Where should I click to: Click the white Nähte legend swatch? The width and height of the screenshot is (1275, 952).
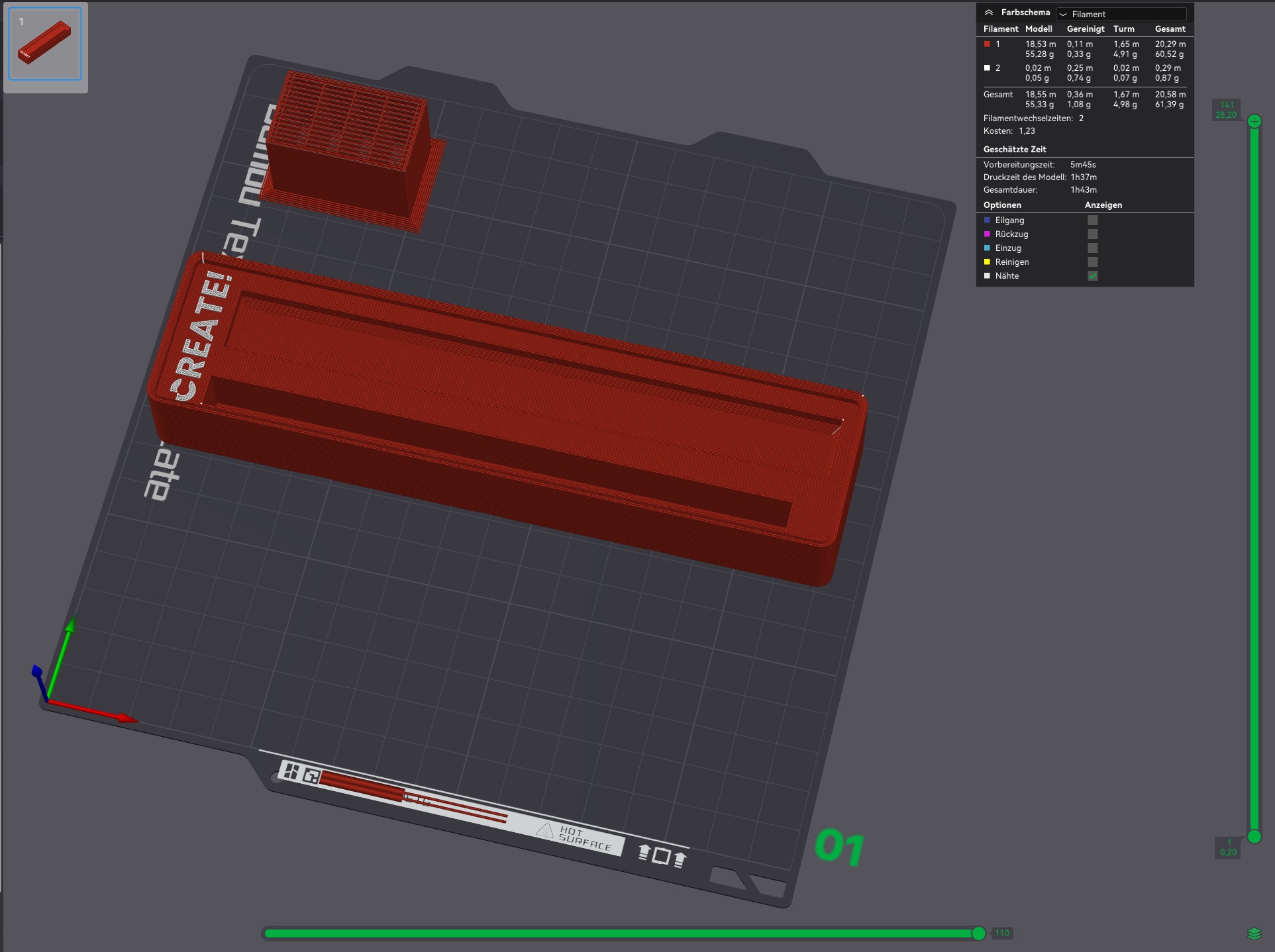point(988,276)
